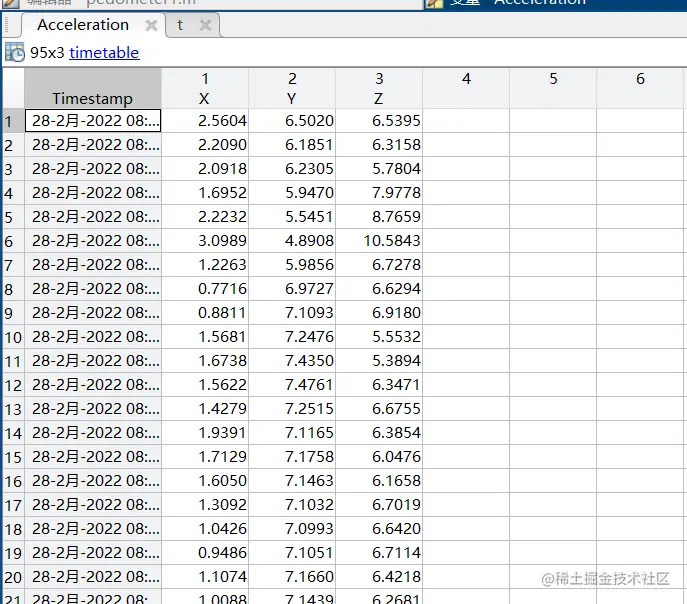Select column 1 X header
Image resolution: width=687 pixels, height=604 pixels.
205,89
